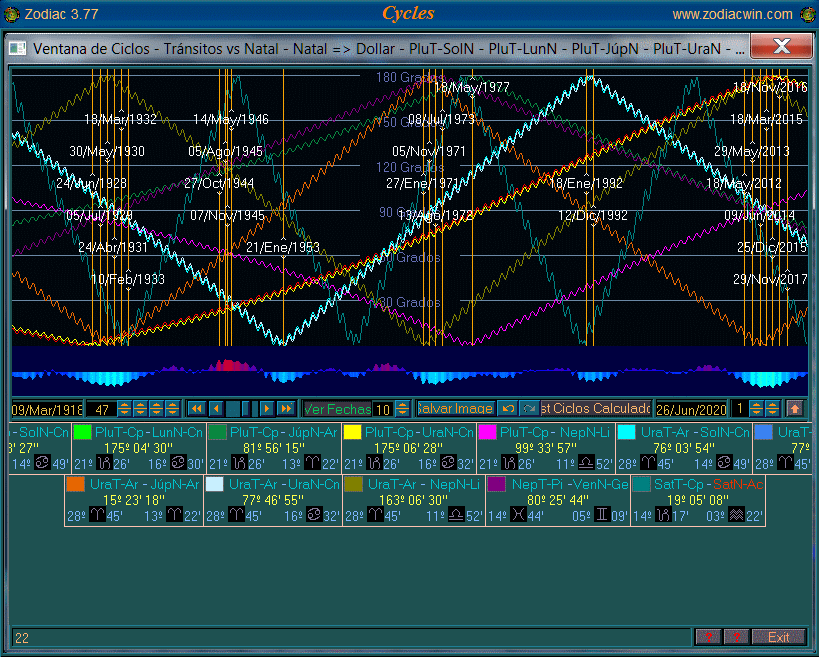Click the purple NepT-Pi VenN-Ge swatch
The width and height of the screenshot is (819, 657).
pyautogui.click(x=496, y=485)
